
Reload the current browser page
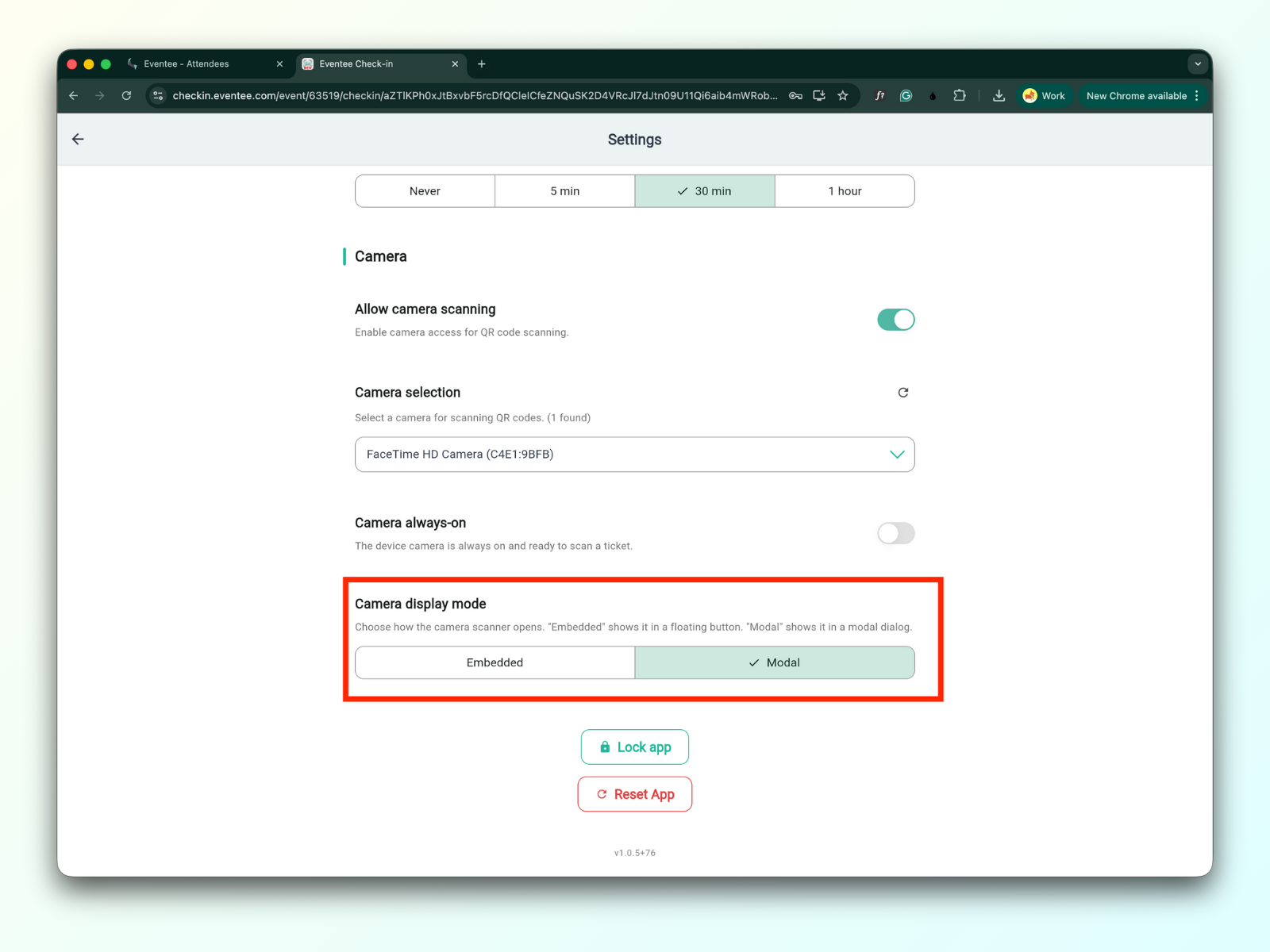pyautogui.click(x=126, y=96)
